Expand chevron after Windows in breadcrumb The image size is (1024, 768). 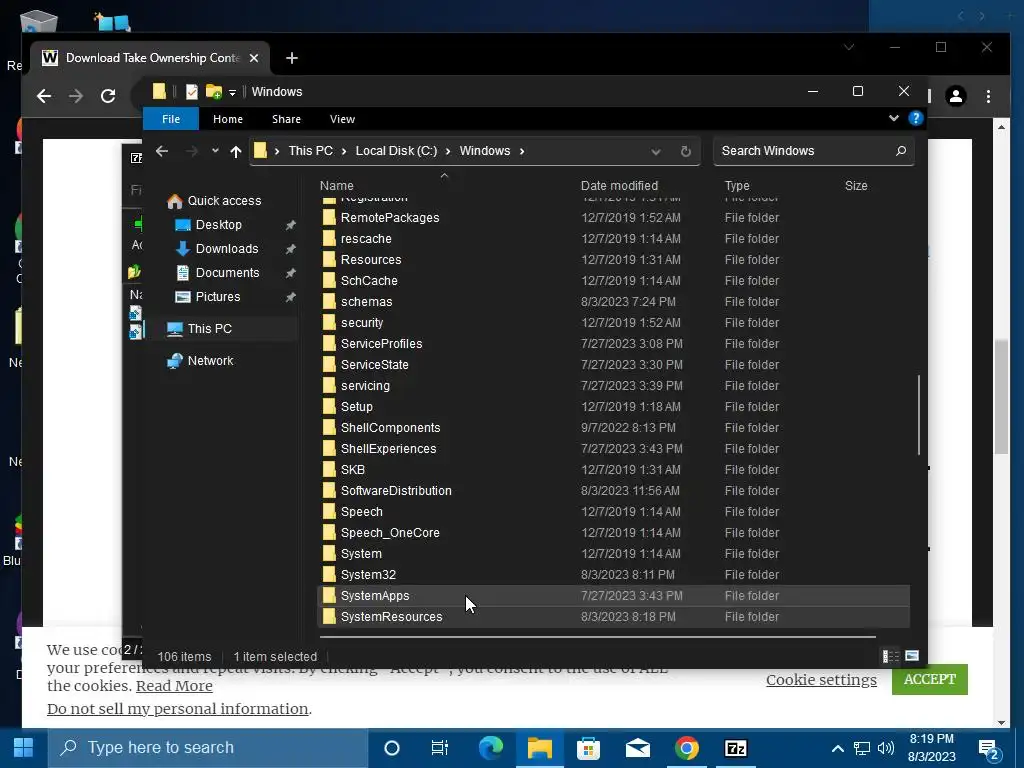coord(522,151)
